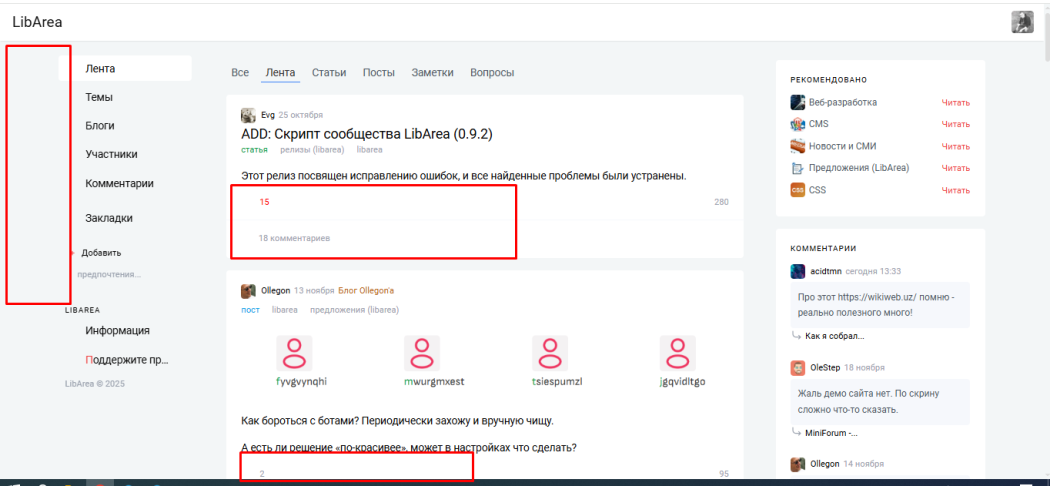Open the user avatar in the header
Image resolution: width=1050 pixels, height=486 pixels.
coord(1022,22)
